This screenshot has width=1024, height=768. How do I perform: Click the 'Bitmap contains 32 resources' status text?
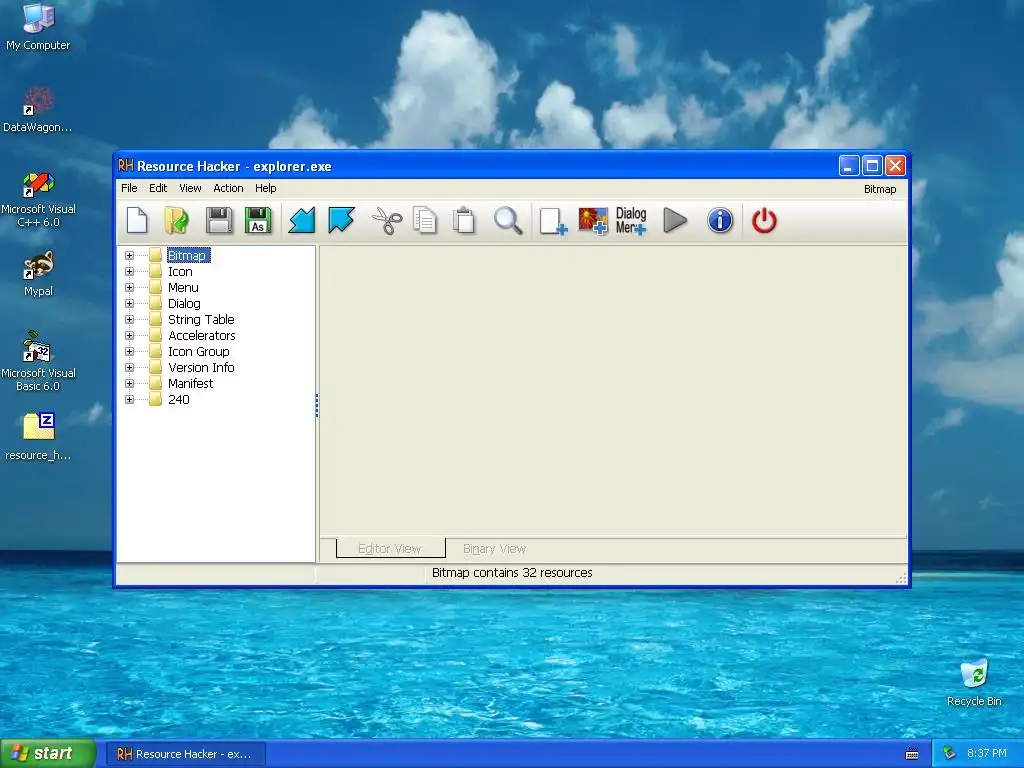512,573
